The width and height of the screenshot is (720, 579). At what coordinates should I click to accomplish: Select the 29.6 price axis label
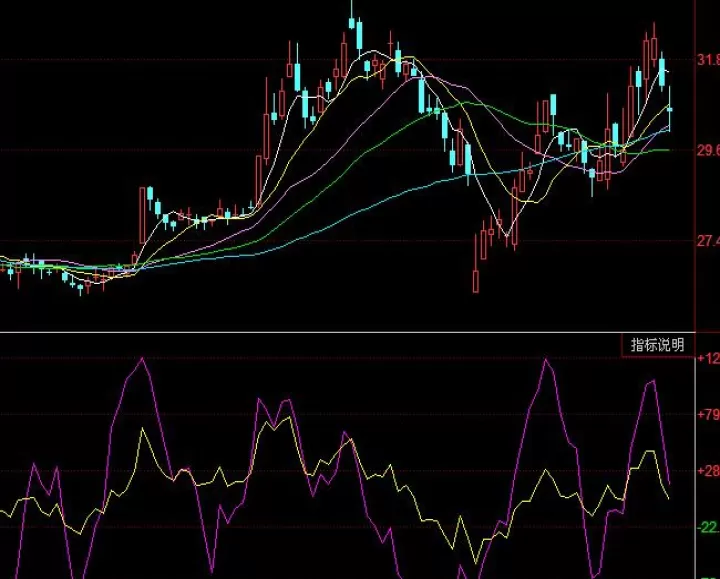[708, 151]
